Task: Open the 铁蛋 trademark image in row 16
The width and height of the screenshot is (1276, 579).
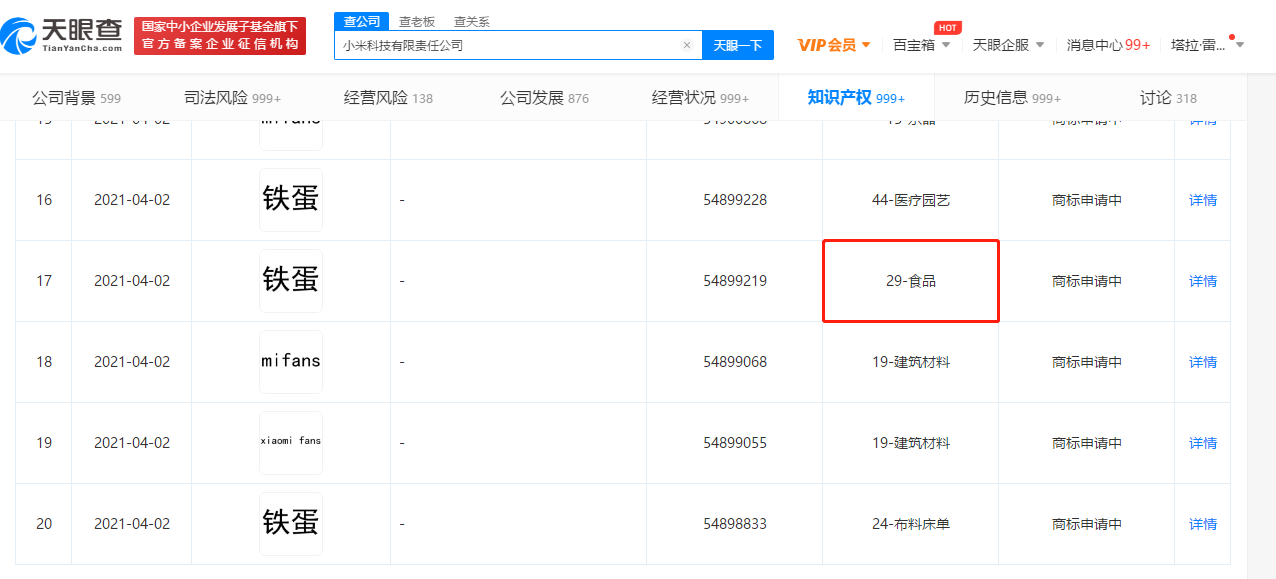Action: pos(291,200)
